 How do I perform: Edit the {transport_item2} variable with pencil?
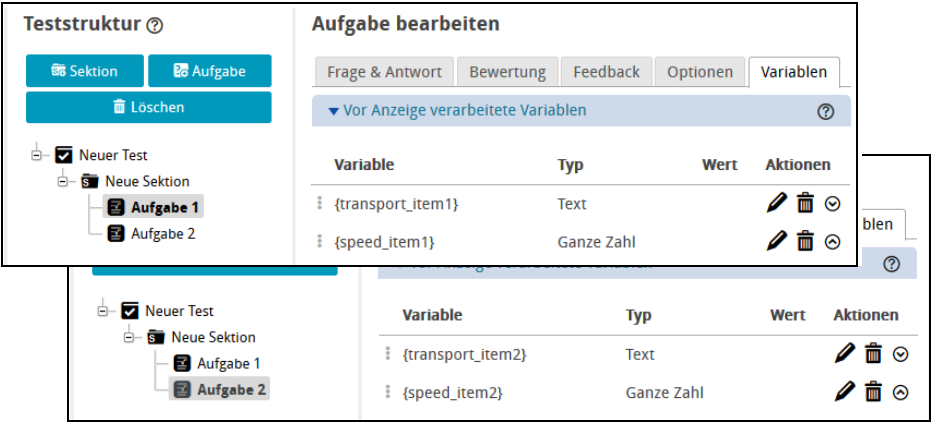coord(845,354)
